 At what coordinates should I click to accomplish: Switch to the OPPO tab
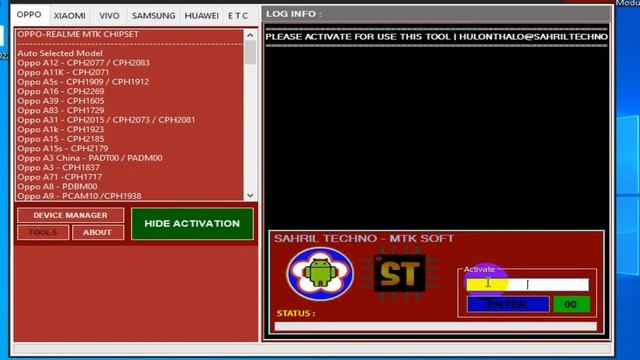click(29, 15)
